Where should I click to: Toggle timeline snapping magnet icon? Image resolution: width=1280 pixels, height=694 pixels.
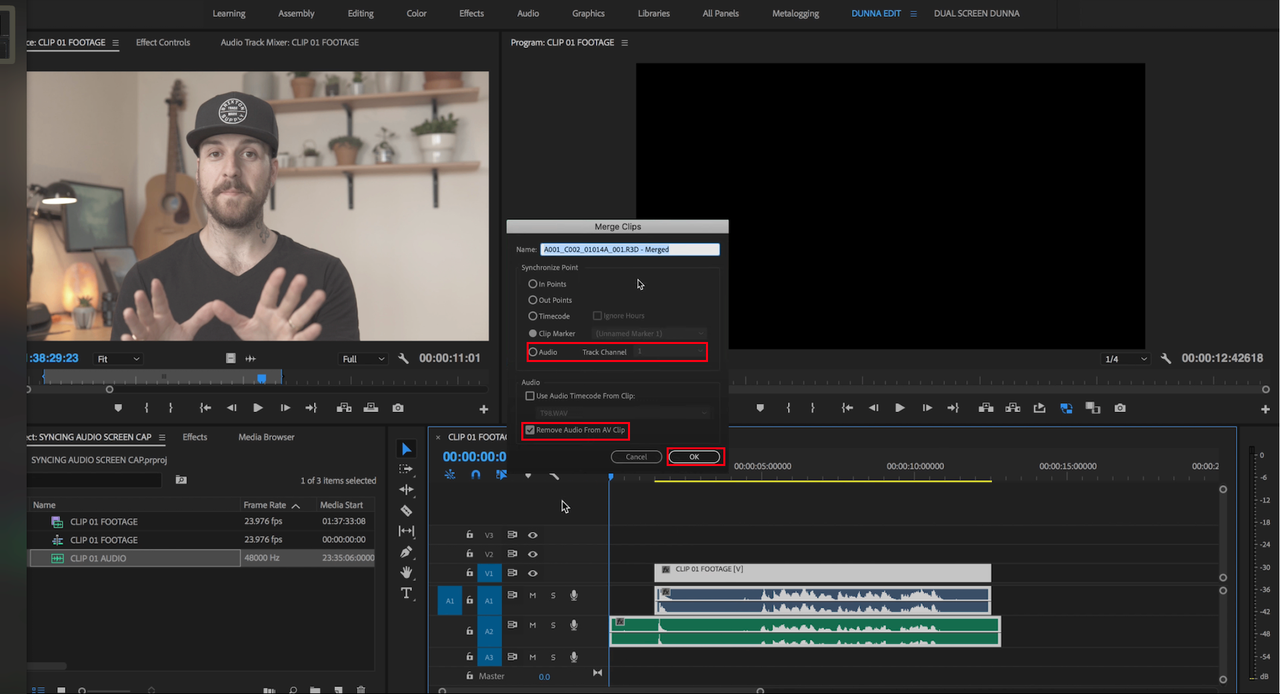(x=476, y=475)
